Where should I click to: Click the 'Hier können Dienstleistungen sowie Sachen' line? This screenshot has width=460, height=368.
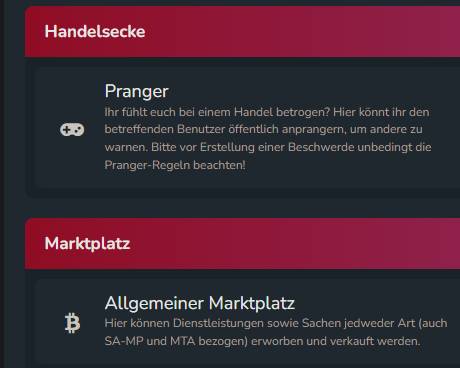(x=276, y=323)
